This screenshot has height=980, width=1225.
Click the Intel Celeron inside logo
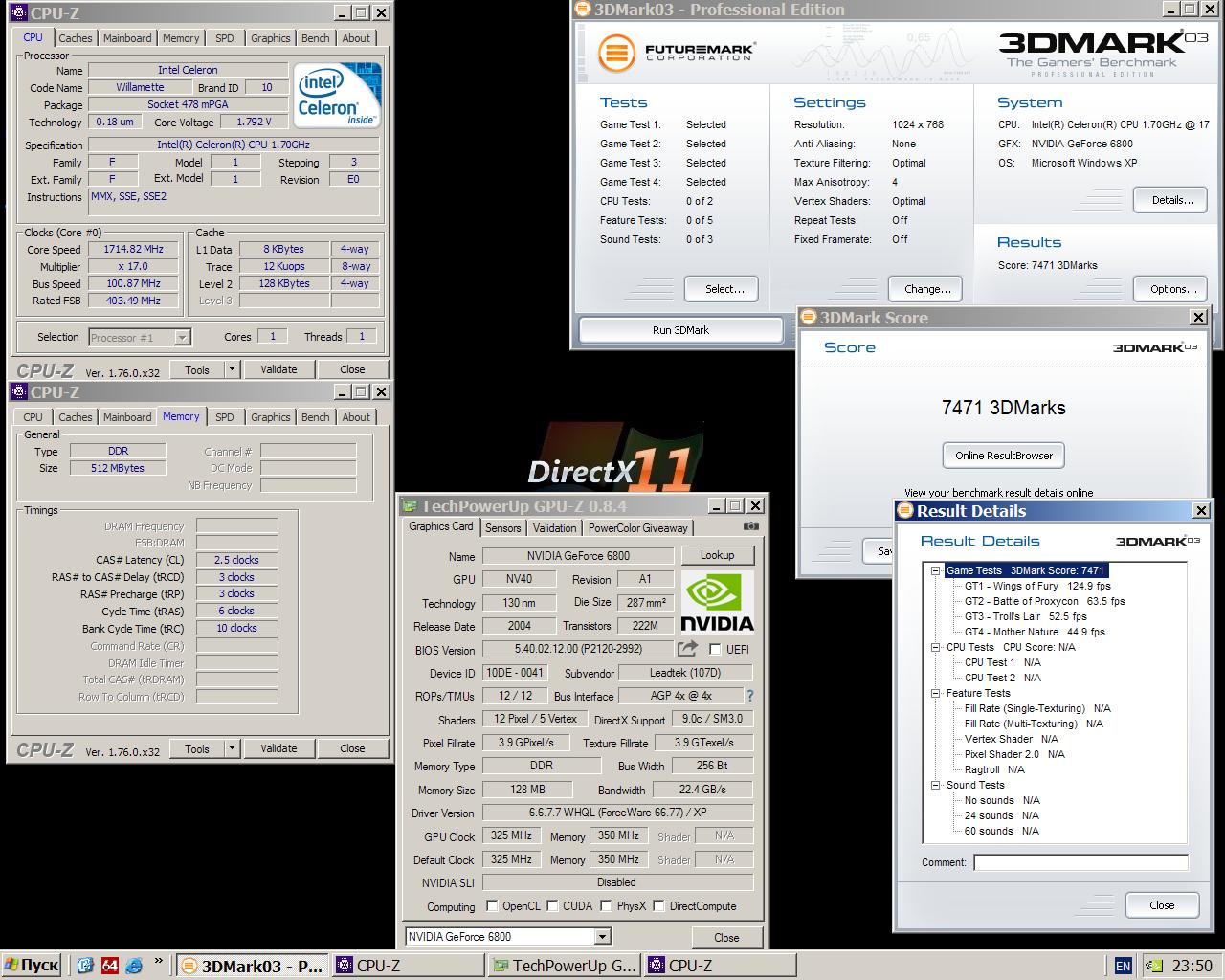coord(338,95)
